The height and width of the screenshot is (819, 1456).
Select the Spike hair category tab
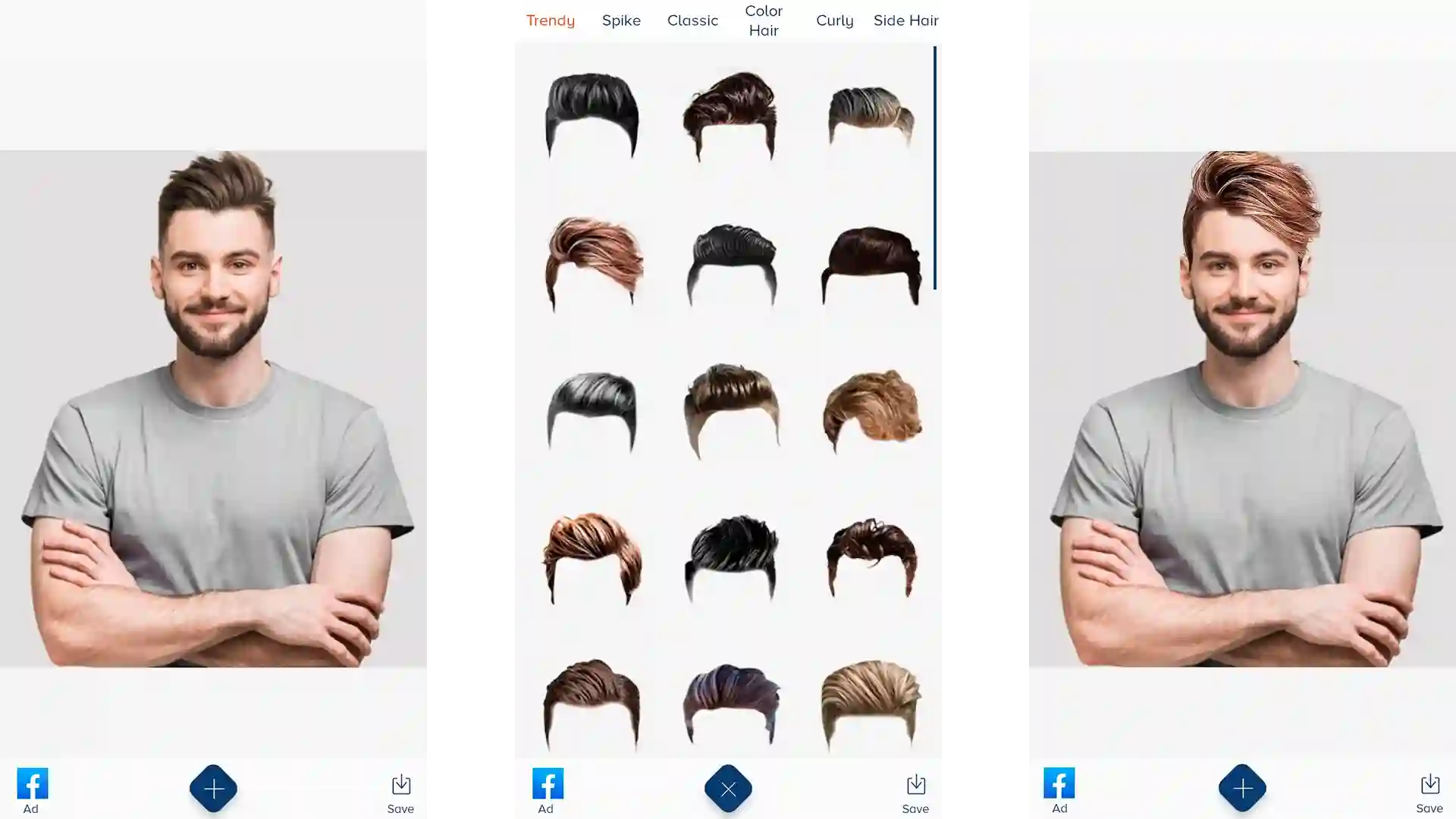coord(621,20)
